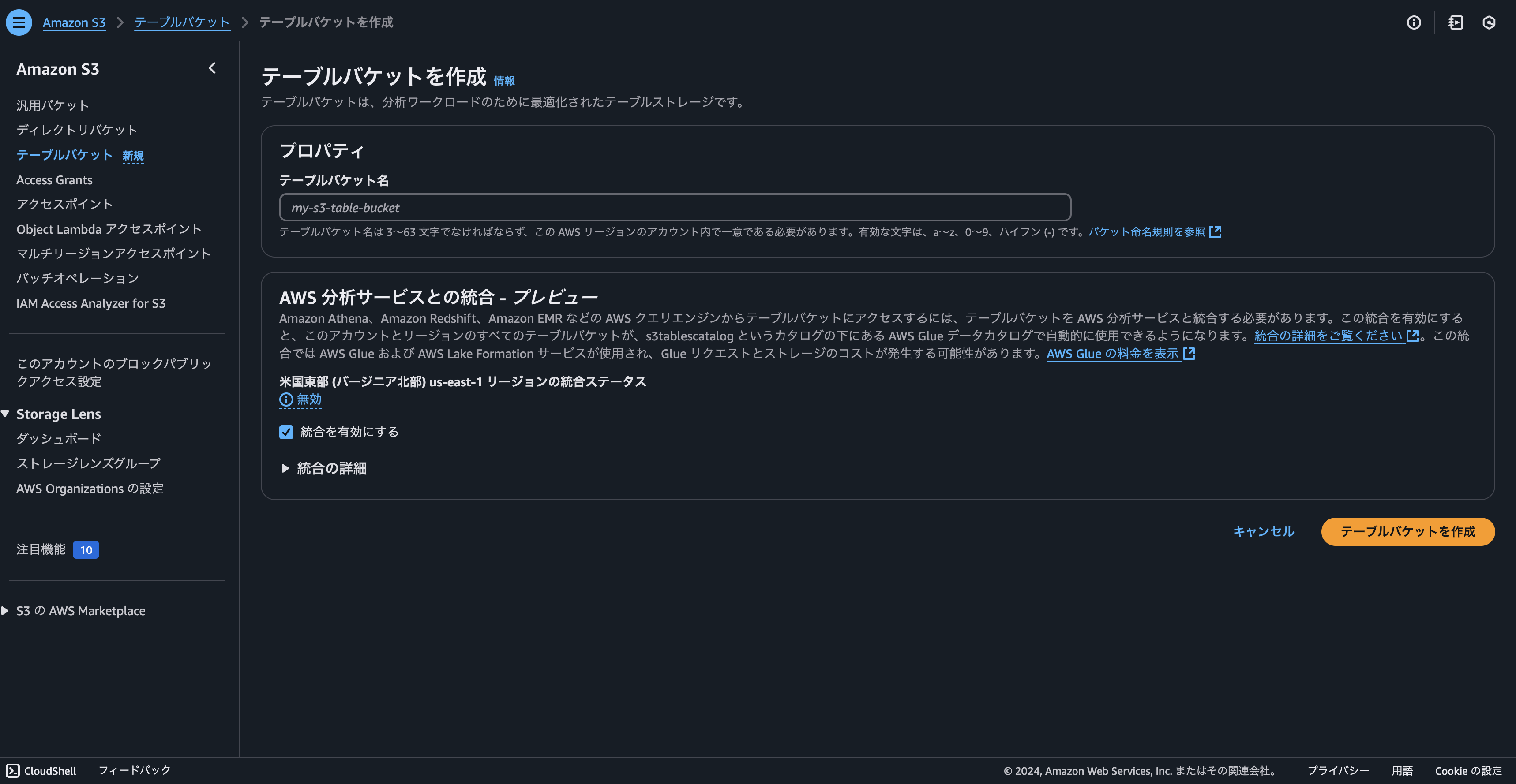
Task: Open プライバシー footer link
Action: tap(1338, 770)
